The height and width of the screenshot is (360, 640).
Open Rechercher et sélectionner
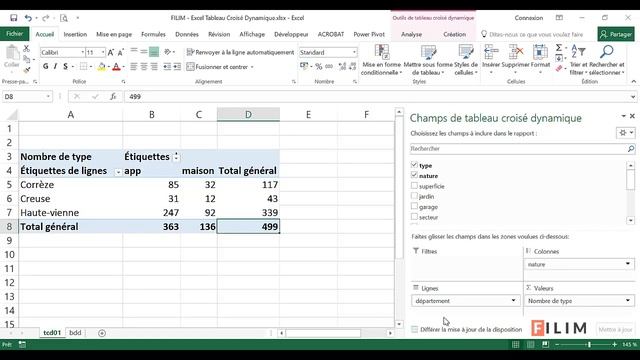point(607,60)
